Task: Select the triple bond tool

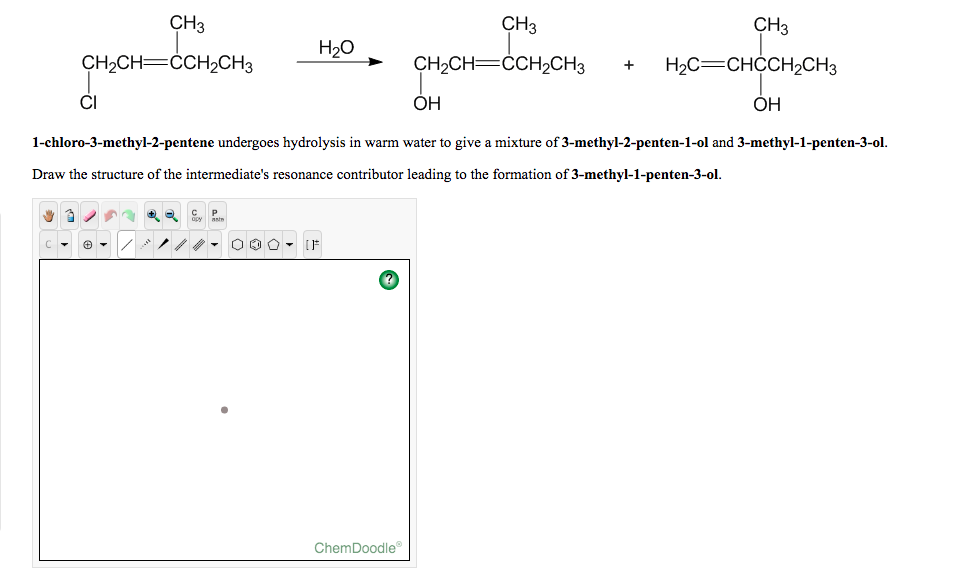Action: [x=198, y=242]
